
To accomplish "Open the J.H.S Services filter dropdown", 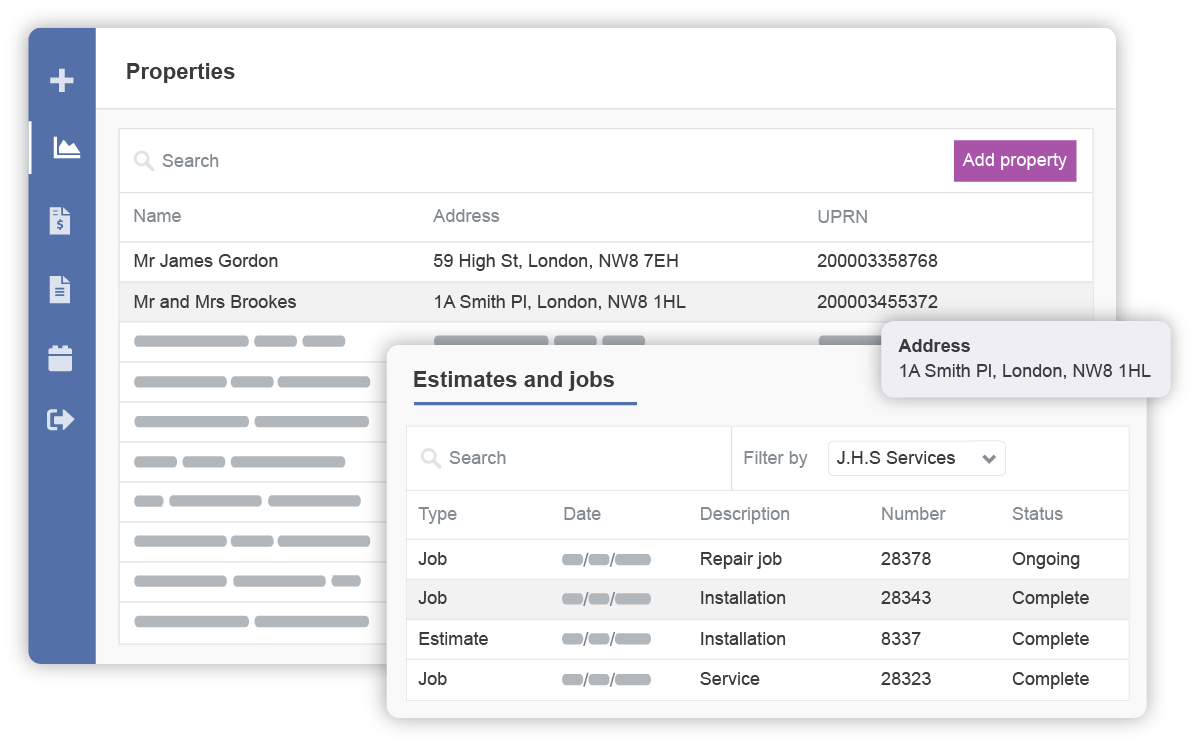I will click(x=915, y=458).
